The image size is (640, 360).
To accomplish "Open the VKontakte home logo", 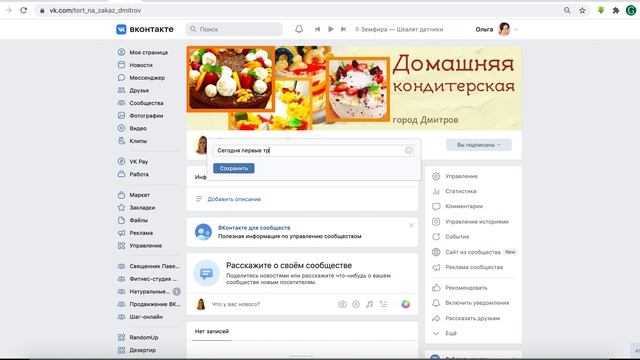I will [145, 29].
